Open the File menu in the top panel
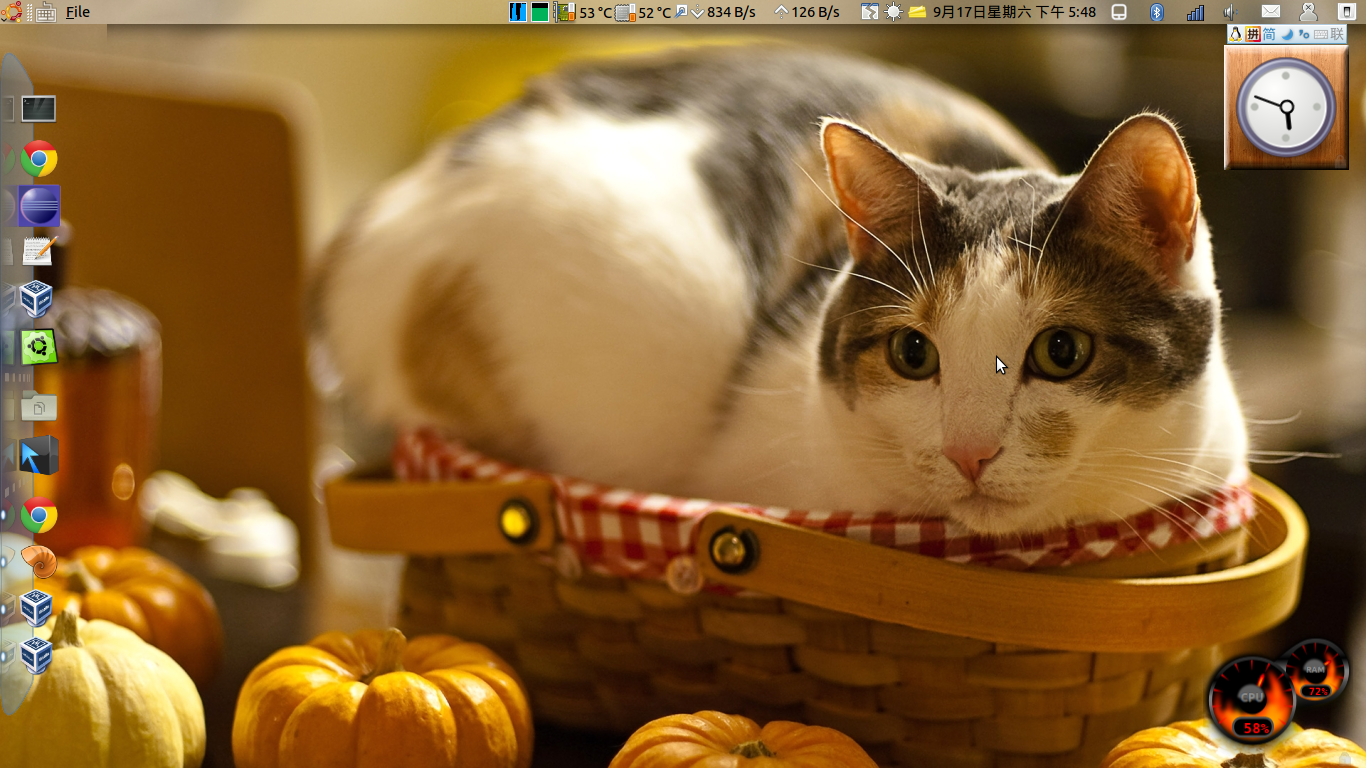Viewport: 1366px width, 768px height. tap(78, 12)
